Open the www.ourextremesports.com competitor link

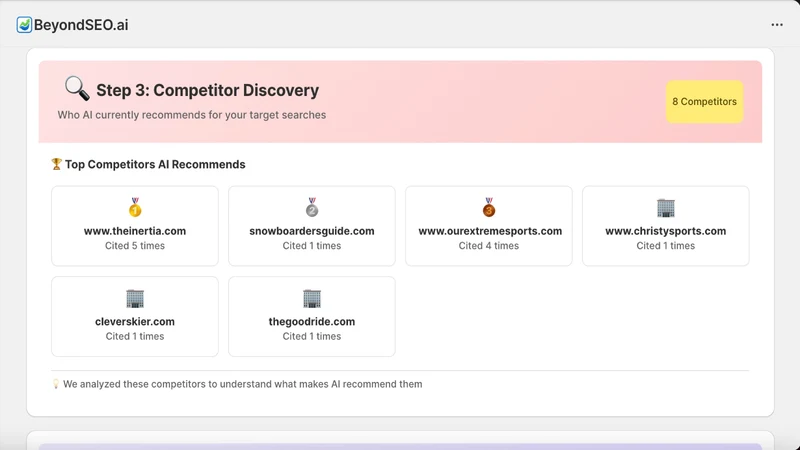(x=490, y=231)
